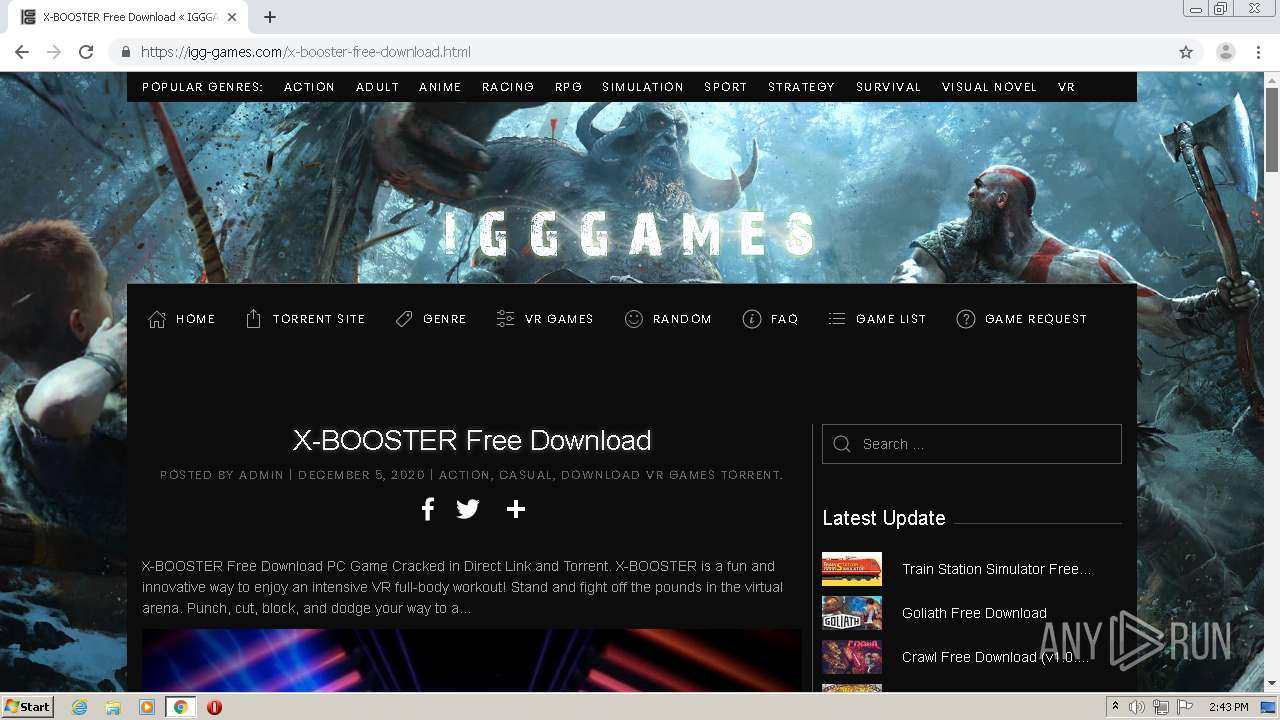Viewport: 1280px width, 720px height.
Task: Click the search magnifier icon
Action: pos(842,444)
